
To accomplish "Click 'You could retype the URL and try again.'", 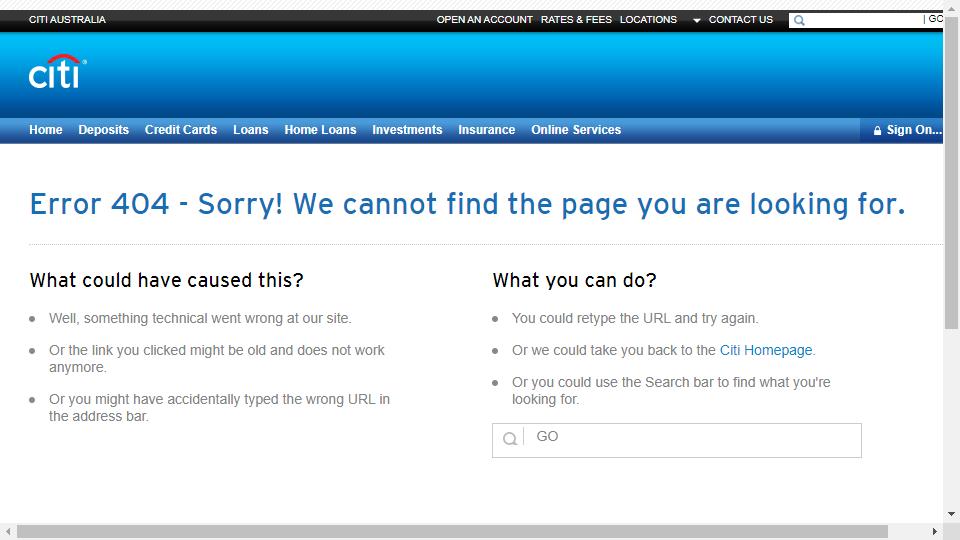I will tap(635, 318).
